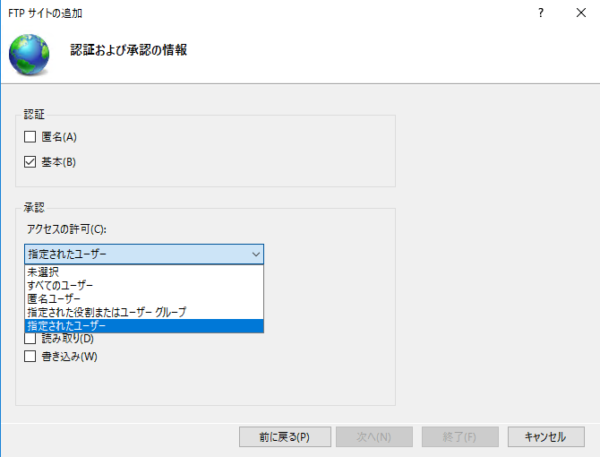Screen dimensions: 600x457
Task: Click the 認証 group label
Action: 34,114
